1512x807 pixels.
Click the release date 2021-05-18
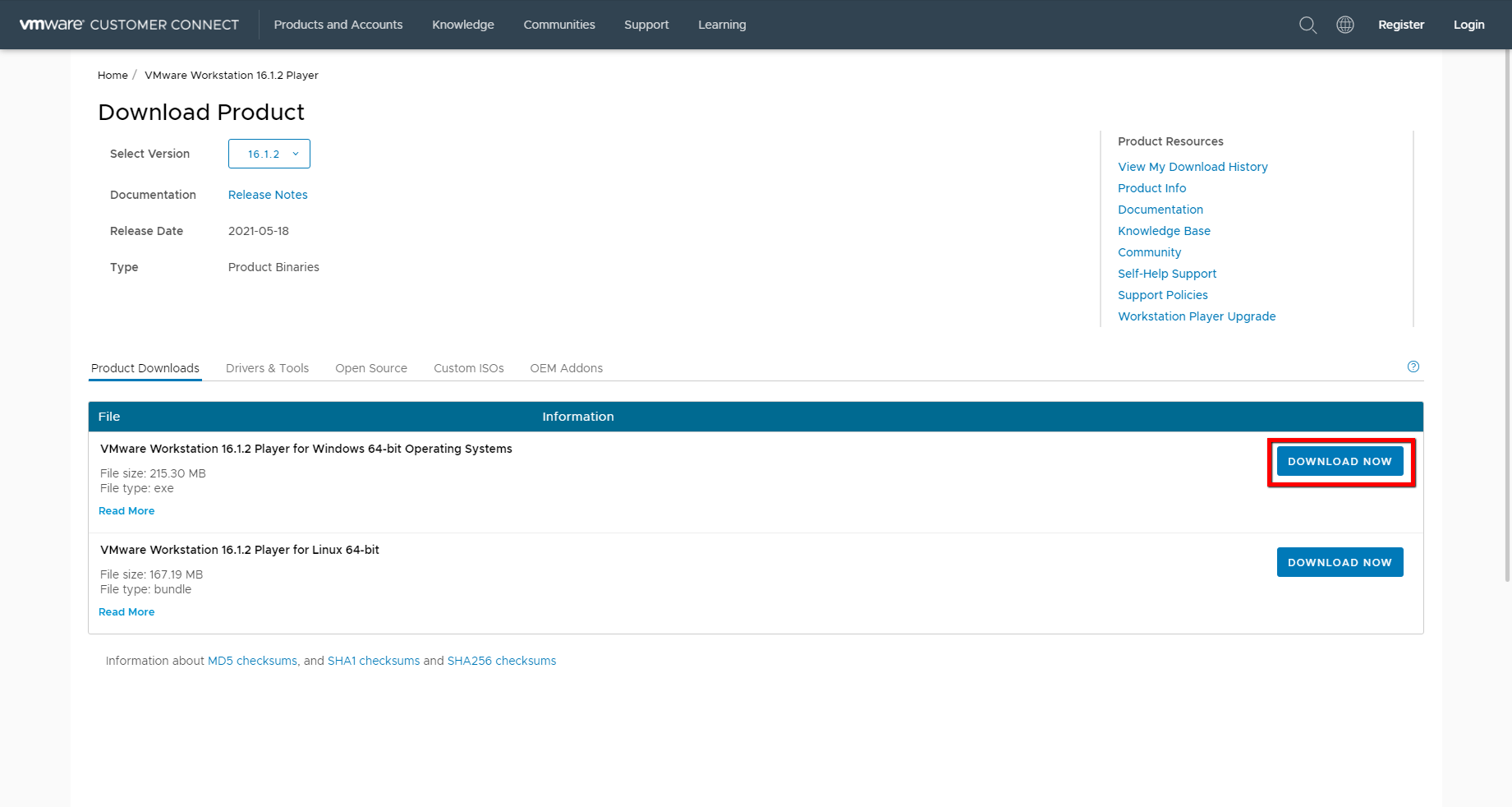259,231
